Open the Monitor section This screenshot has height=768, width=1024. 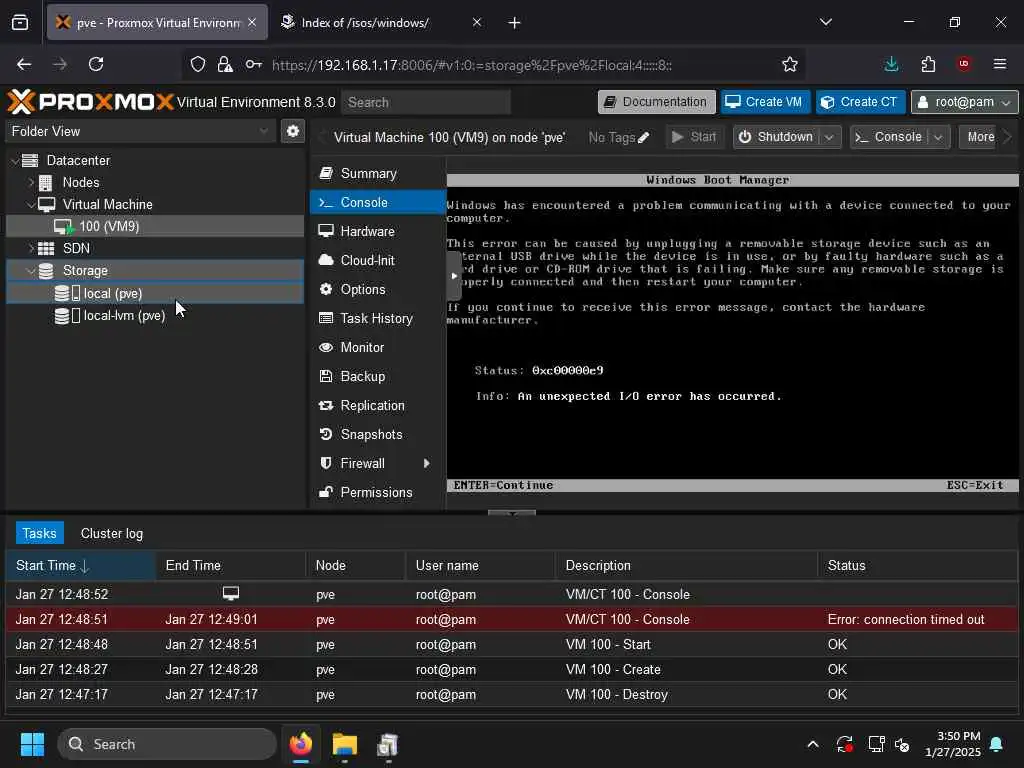378,347
